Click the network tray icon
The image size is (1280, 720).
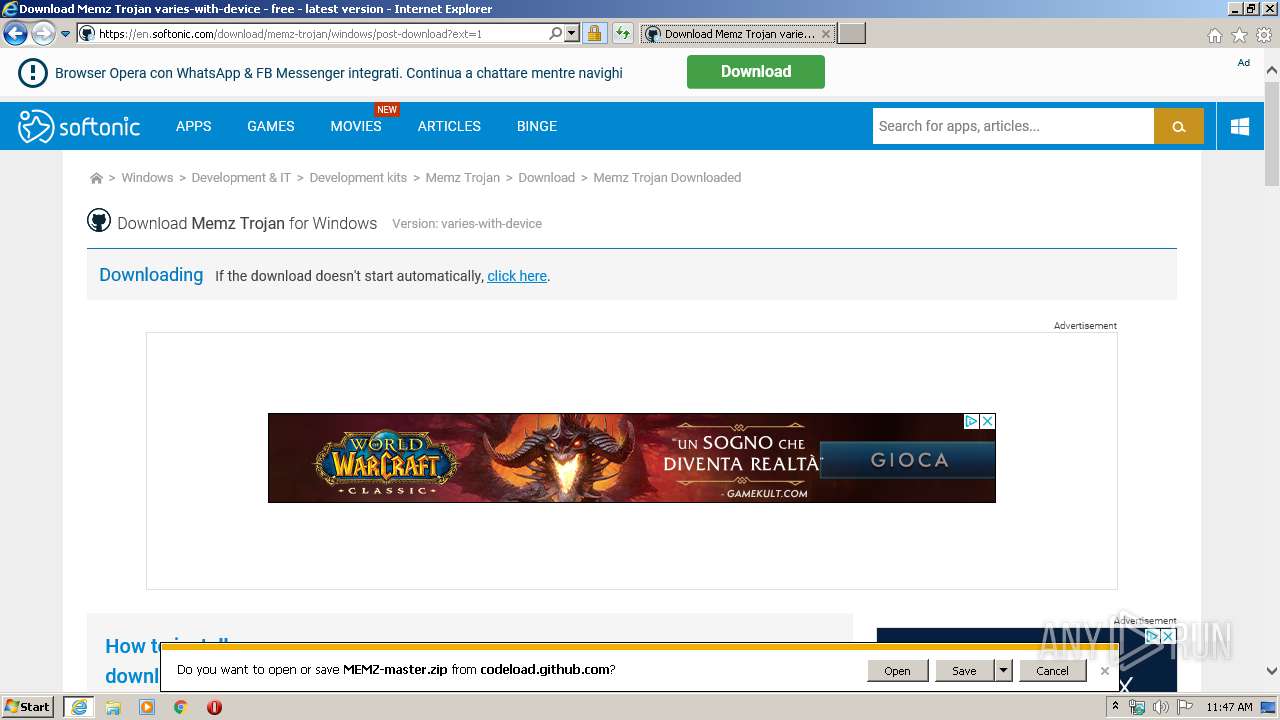point(1137,707)
